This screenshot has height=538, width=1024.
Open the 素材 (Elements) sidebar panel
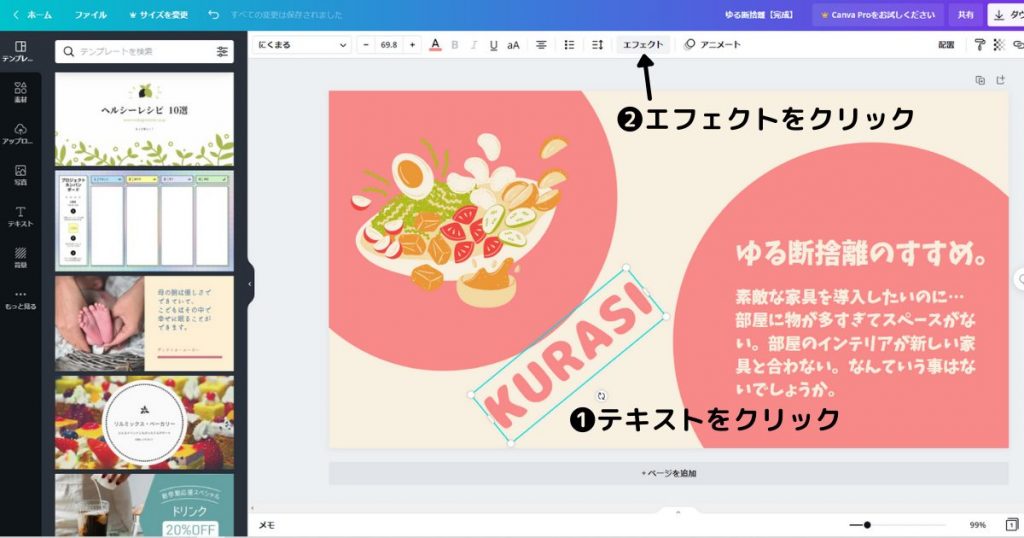20,93
